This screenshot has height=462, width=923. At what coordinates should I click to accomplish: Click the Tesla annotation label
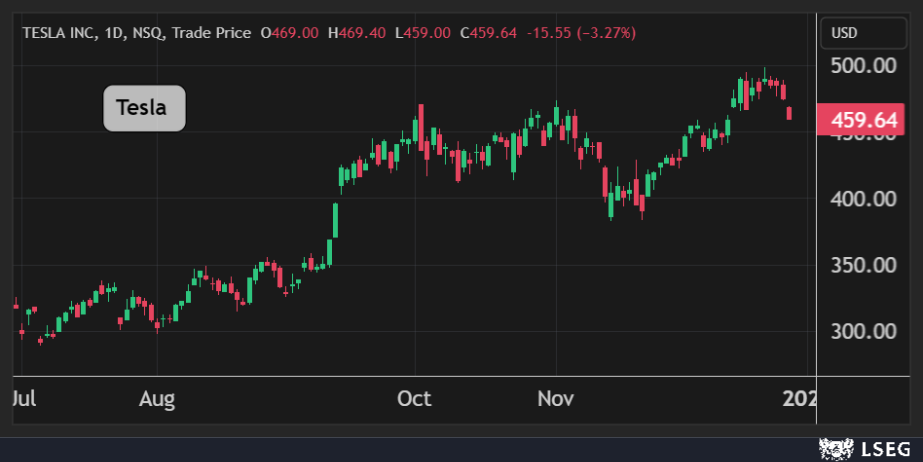point(145,108)
